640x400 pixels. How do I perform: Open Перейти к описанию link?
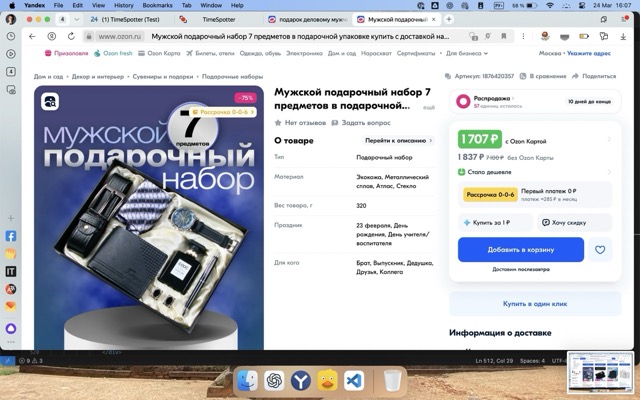pos(398,140)
